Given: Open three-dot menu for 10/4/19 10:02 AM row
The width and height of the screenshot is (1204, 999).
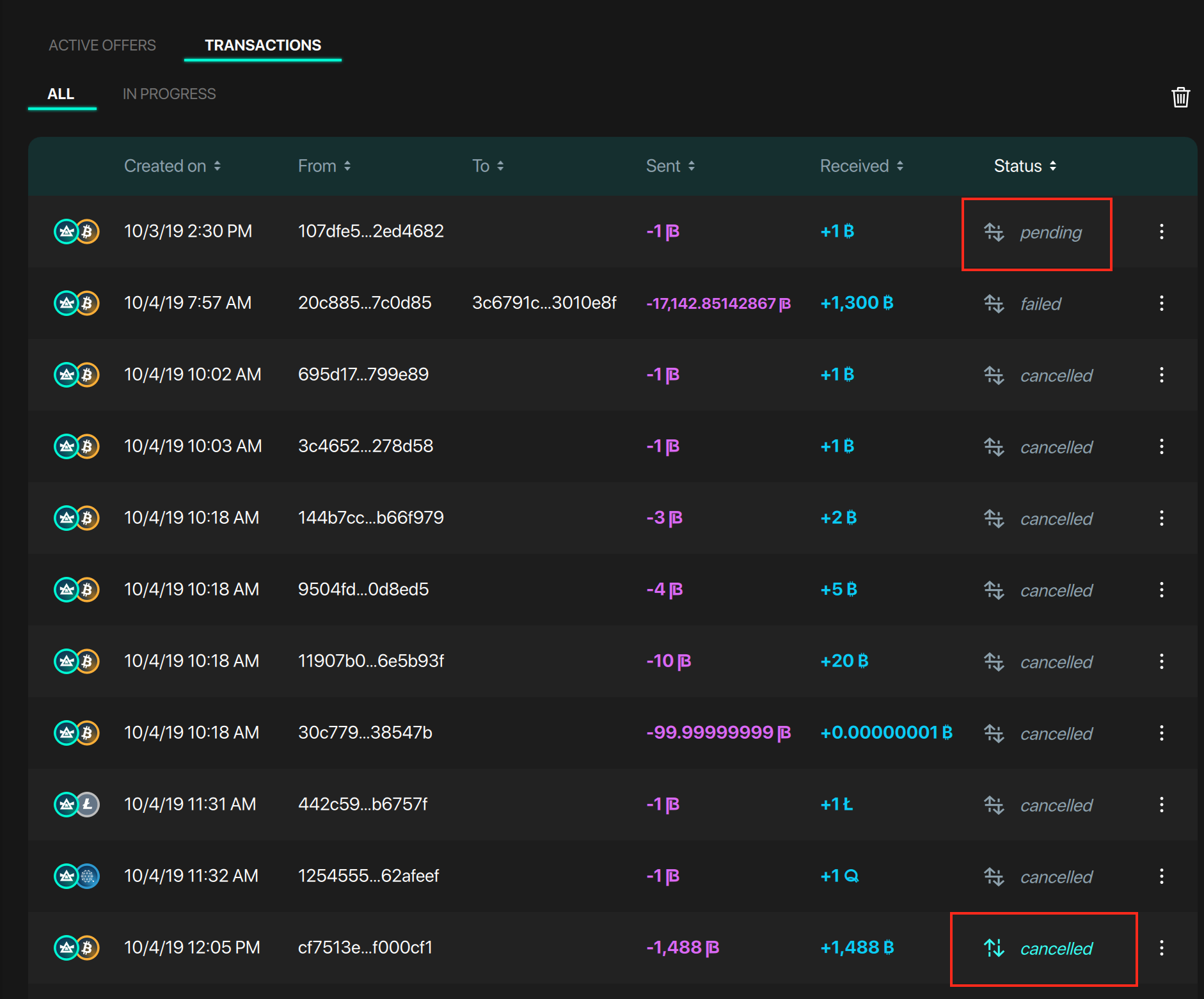Looking at the screenshot, I should 1162,375.
